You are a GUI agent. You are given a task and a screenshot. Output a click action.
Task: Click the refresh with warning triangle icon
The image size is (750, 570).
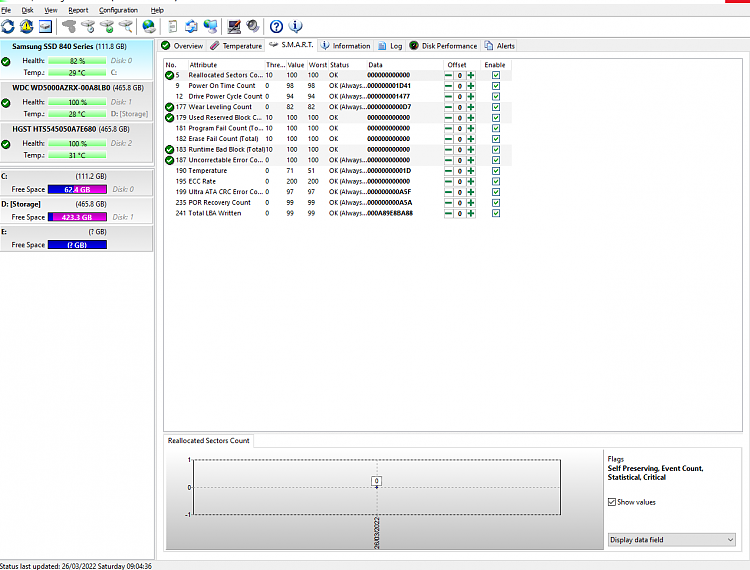point(26,26)
